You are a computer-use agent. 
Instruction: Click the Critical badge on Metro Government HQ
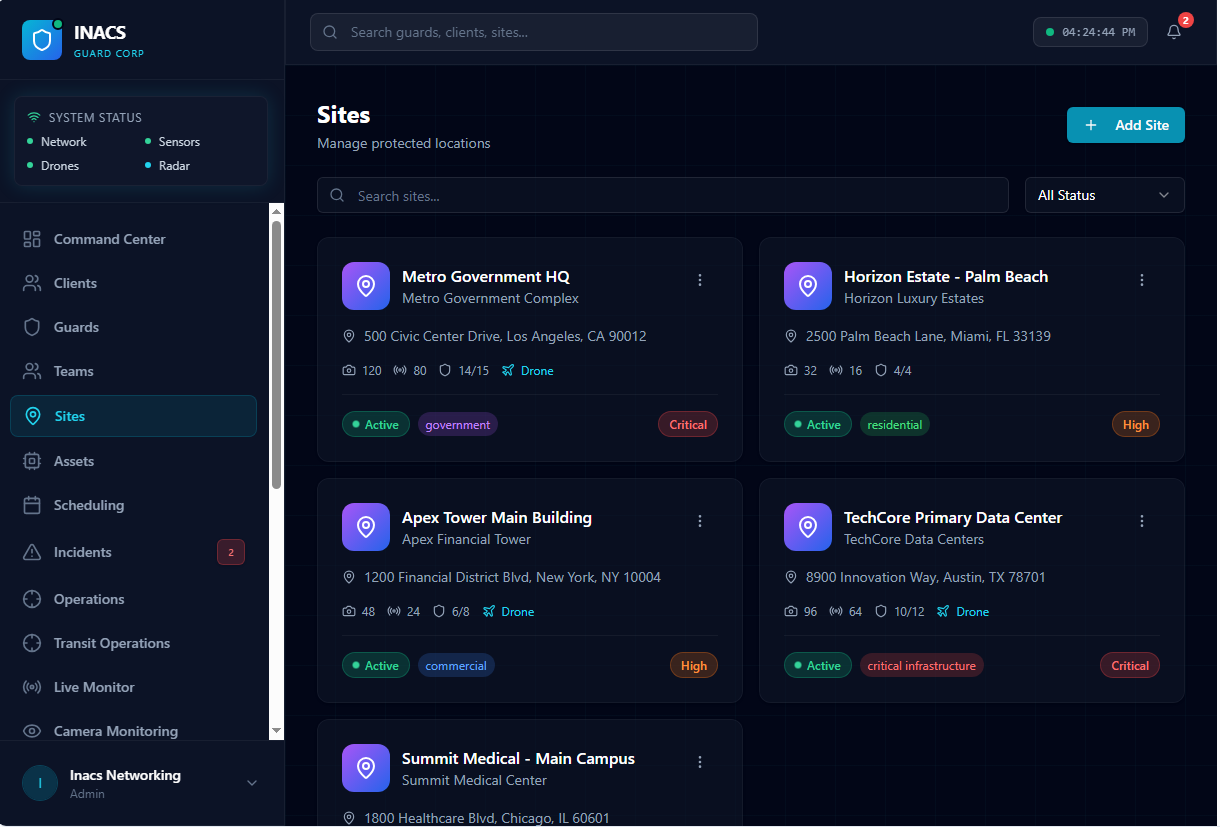pyautogui.click(x=688, y=425)
